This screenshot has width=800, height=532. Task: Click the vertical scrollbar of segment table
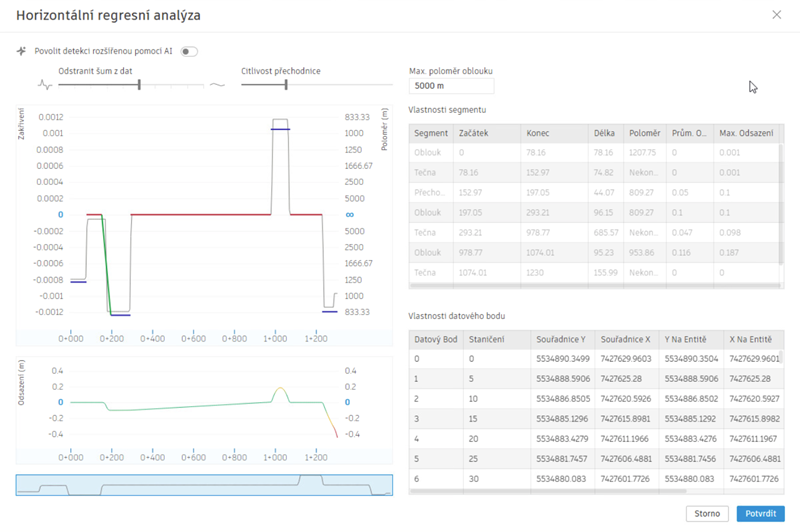[781, 204]
